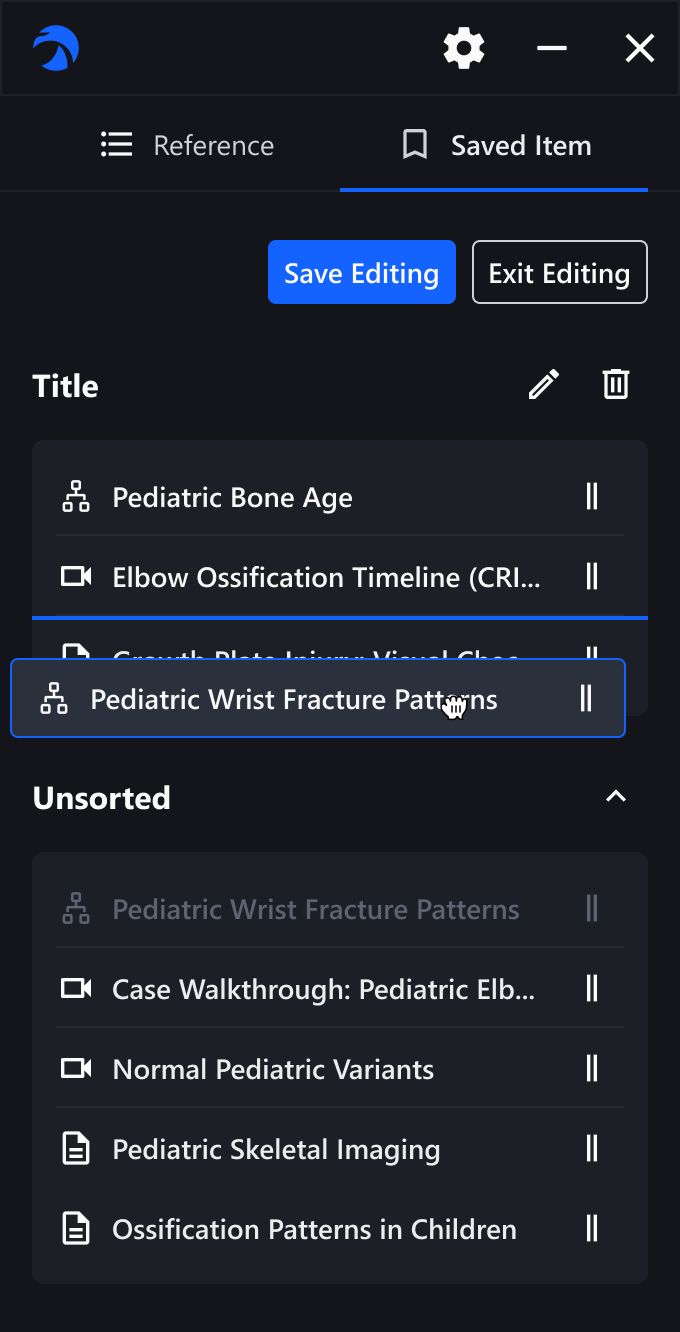This screenshot has height=1332, width=680.
Task: Select the Normal Pediatric Variants item
Action: (340, 1069)
